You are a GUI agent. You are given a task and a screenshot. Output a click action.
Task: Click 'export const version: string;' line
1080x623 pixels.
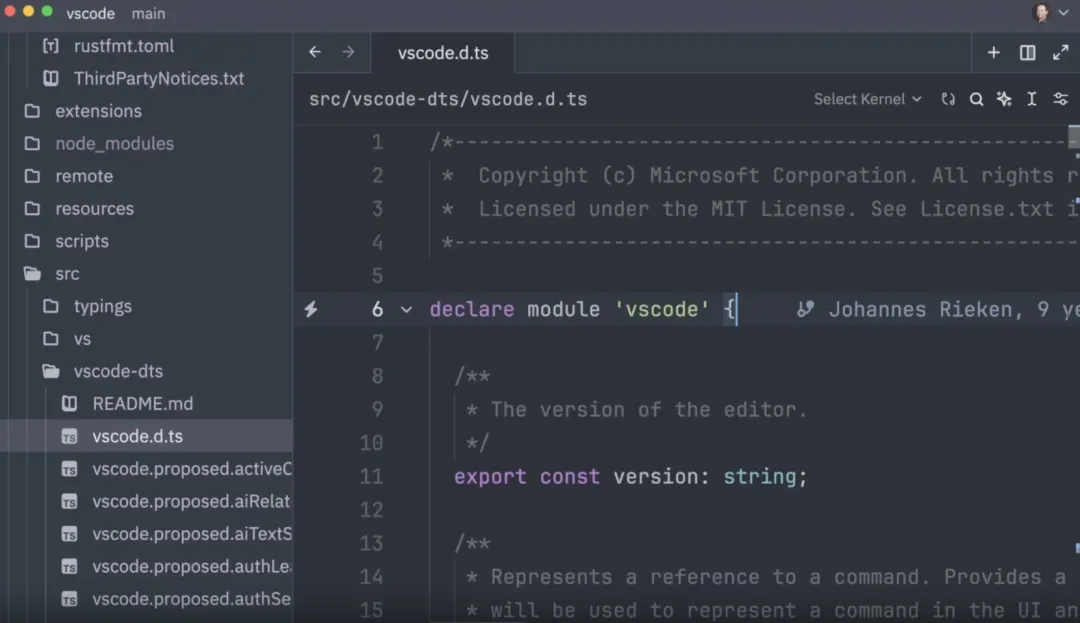pos(630,476)
